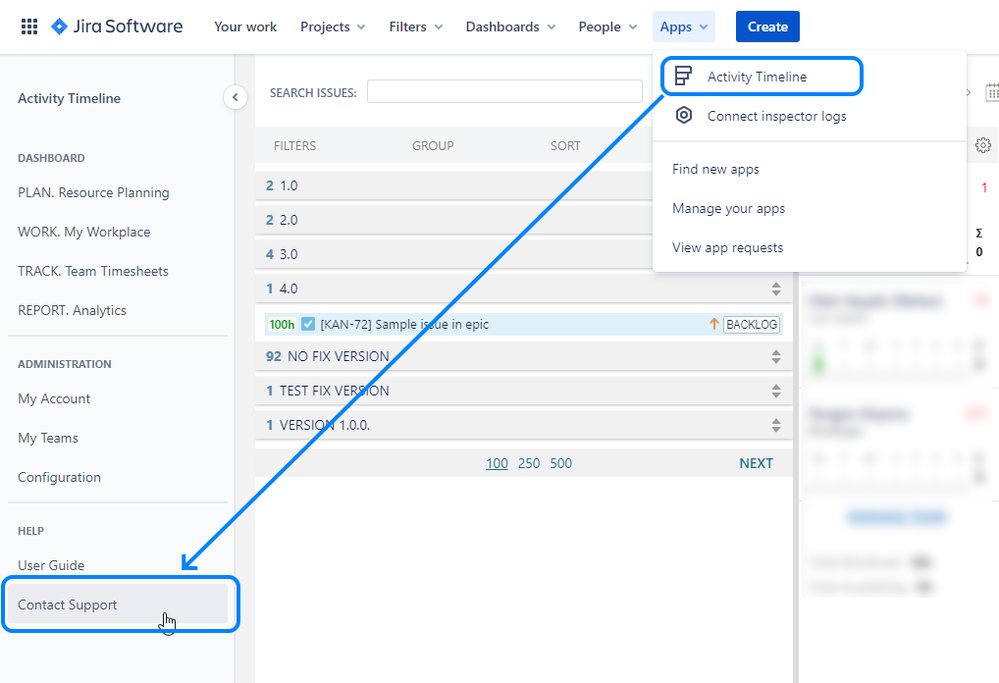Screen dimensions: 999x683
Task: Expand the VERSION 1.0.0. group arrows
Action: (776, 425)
